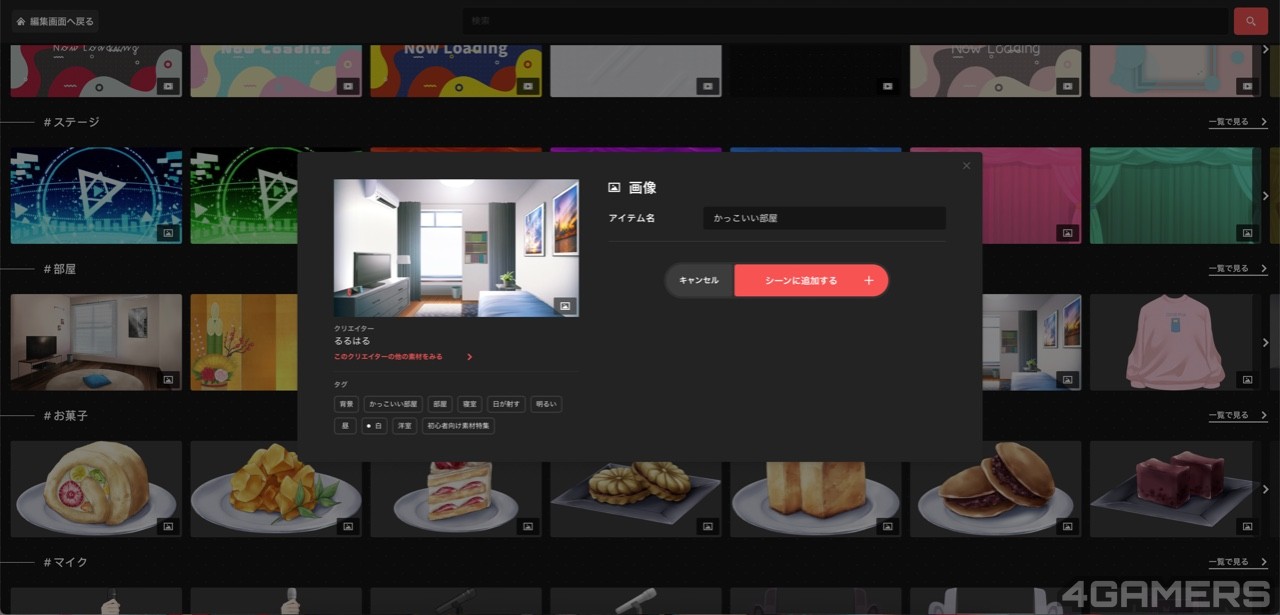Open 一覧で見る for the ステージ section
The height and width of the screenshot is (615, 1280).
tap(1238, 122)
